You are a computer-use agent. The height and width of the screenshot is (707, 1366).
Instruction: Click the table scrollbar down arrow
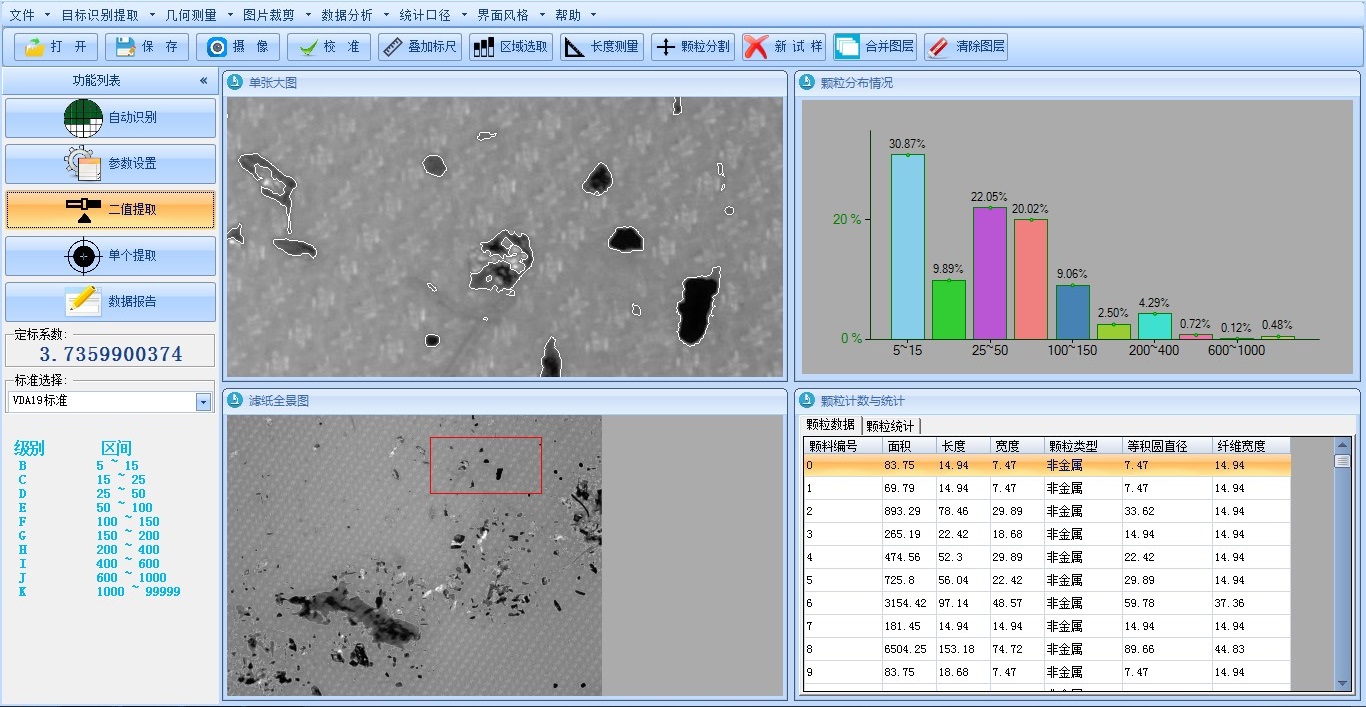pos(1343,683)
